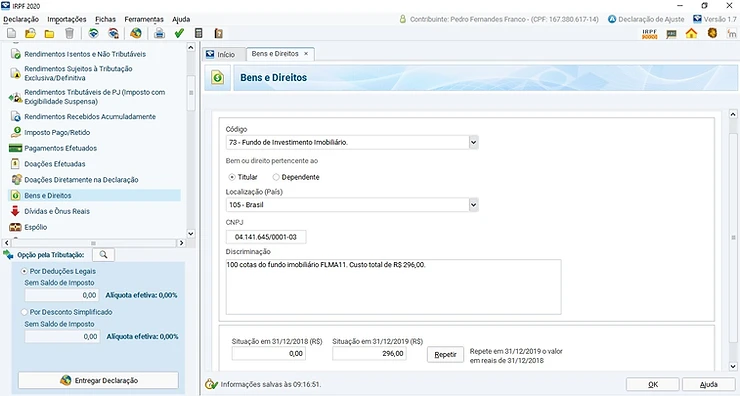740x396 pixels.
Task: Click Entregar Declaração button
Action: [99, 380]
